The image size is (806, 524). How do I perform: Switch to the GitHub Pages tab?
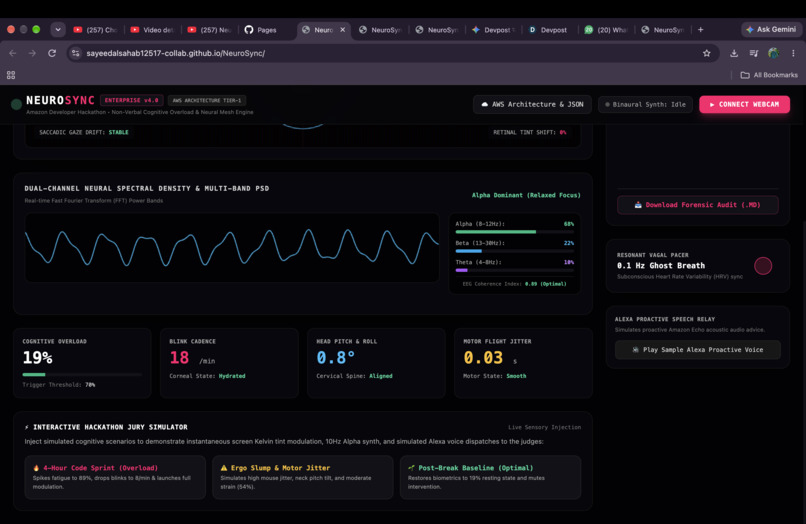[261, 30]
